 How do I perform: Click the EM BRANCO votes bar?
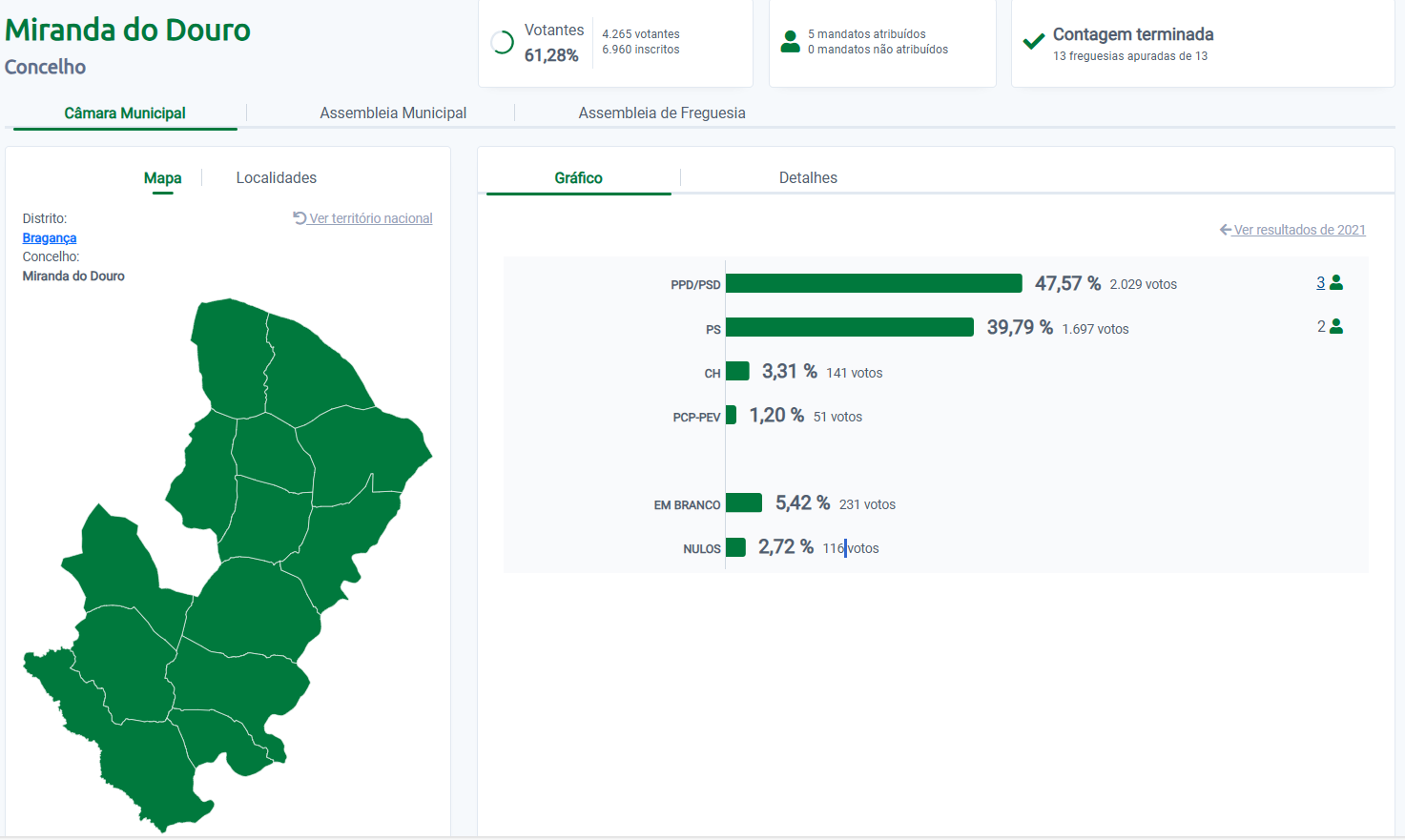click(x=744, y=502)
